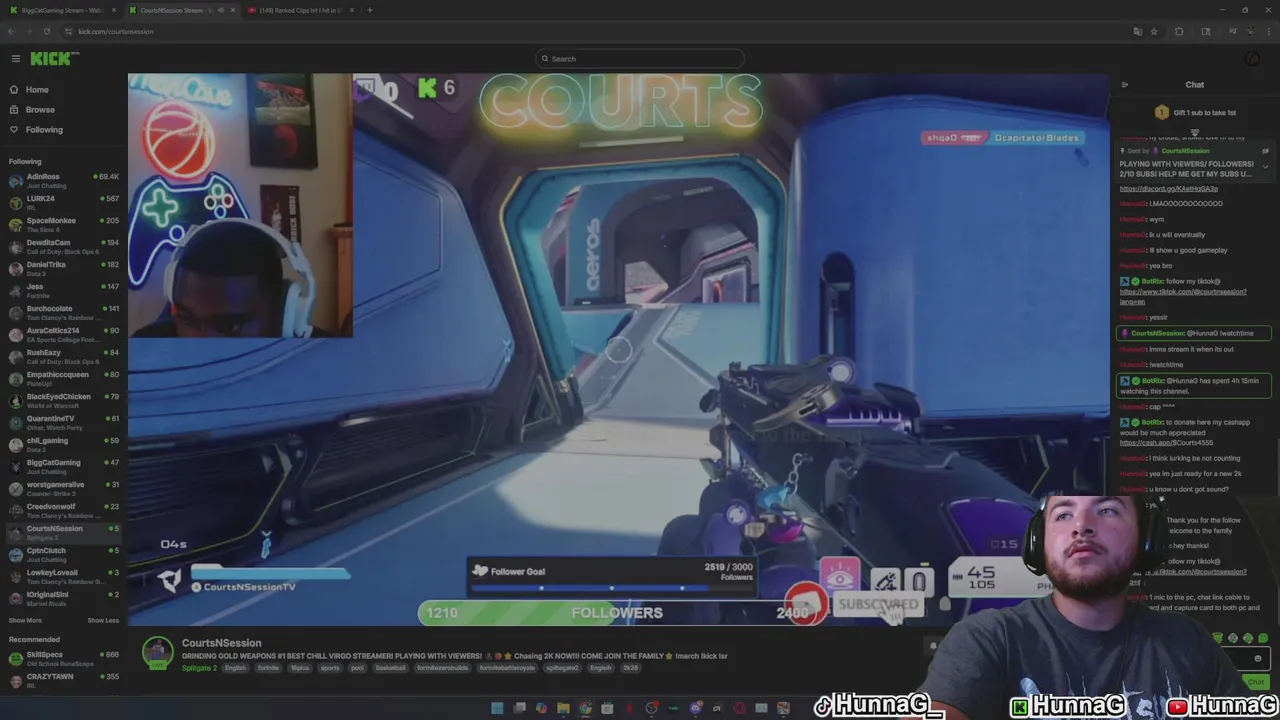This screenshot has width=1280, height=720.
Task: Open SkillSpecs in Recommended channels
Action: click(62, 658)
